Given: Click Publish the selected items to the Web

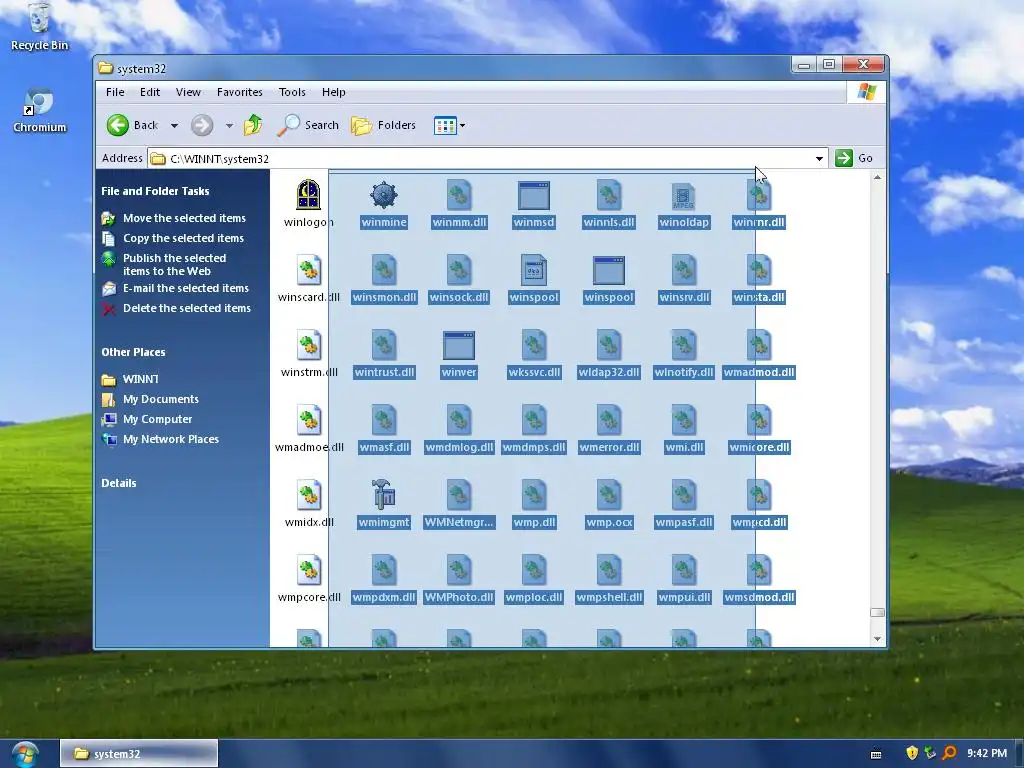Looking at the screenshot, I should [174, 264].
